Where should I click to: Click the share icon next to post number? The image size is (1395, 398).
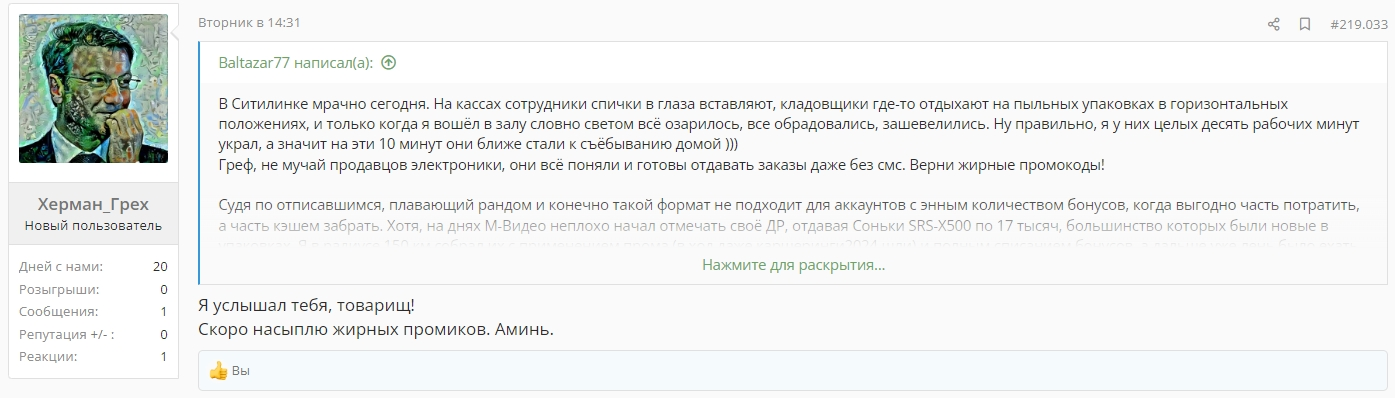coord(1274,24)
